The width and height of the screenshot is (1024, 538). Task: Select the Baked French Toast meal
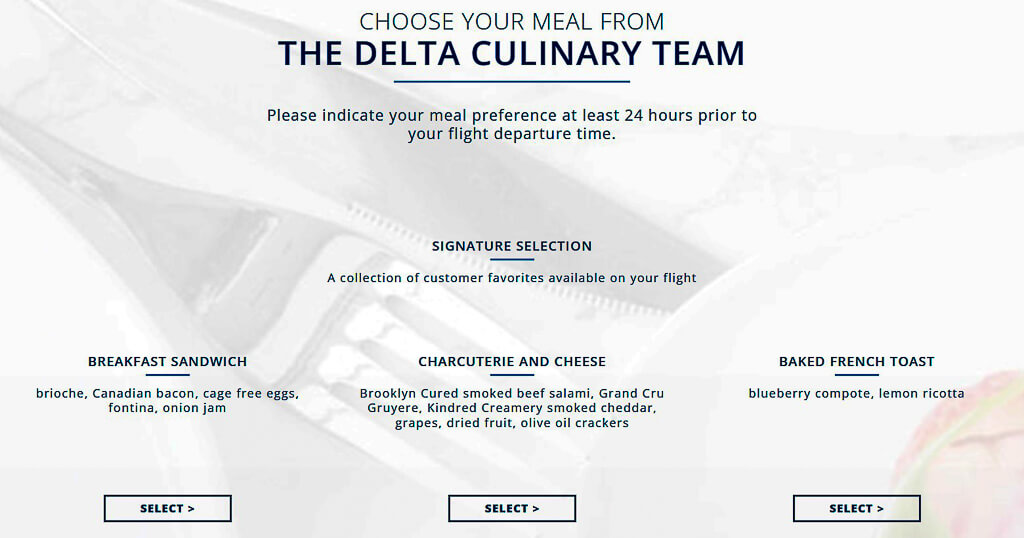click(857, 509)
